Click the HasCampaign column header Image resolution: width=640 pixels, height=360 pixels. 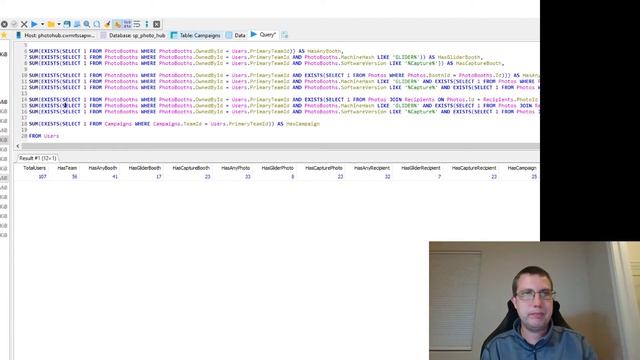pos(522,168)
